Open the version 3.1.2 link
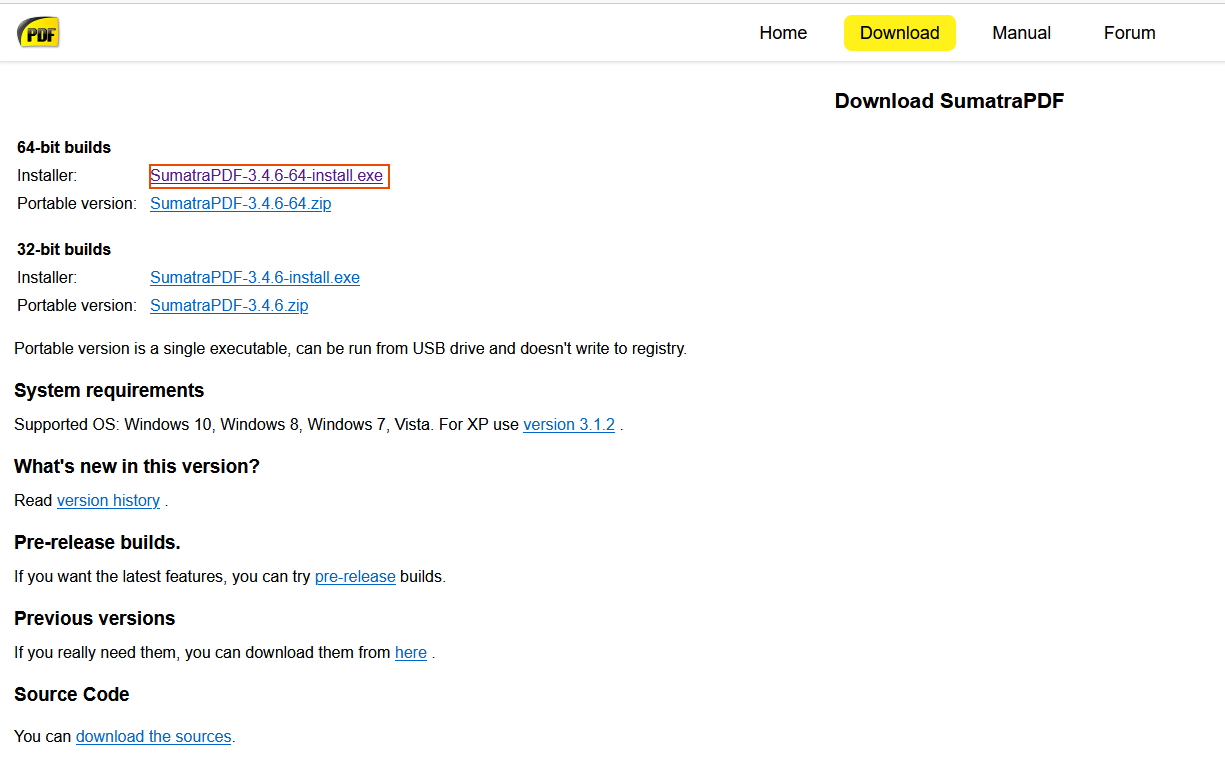Viewport: 1225px width, 758px height. pyautogui.click(x=569, y=425)
